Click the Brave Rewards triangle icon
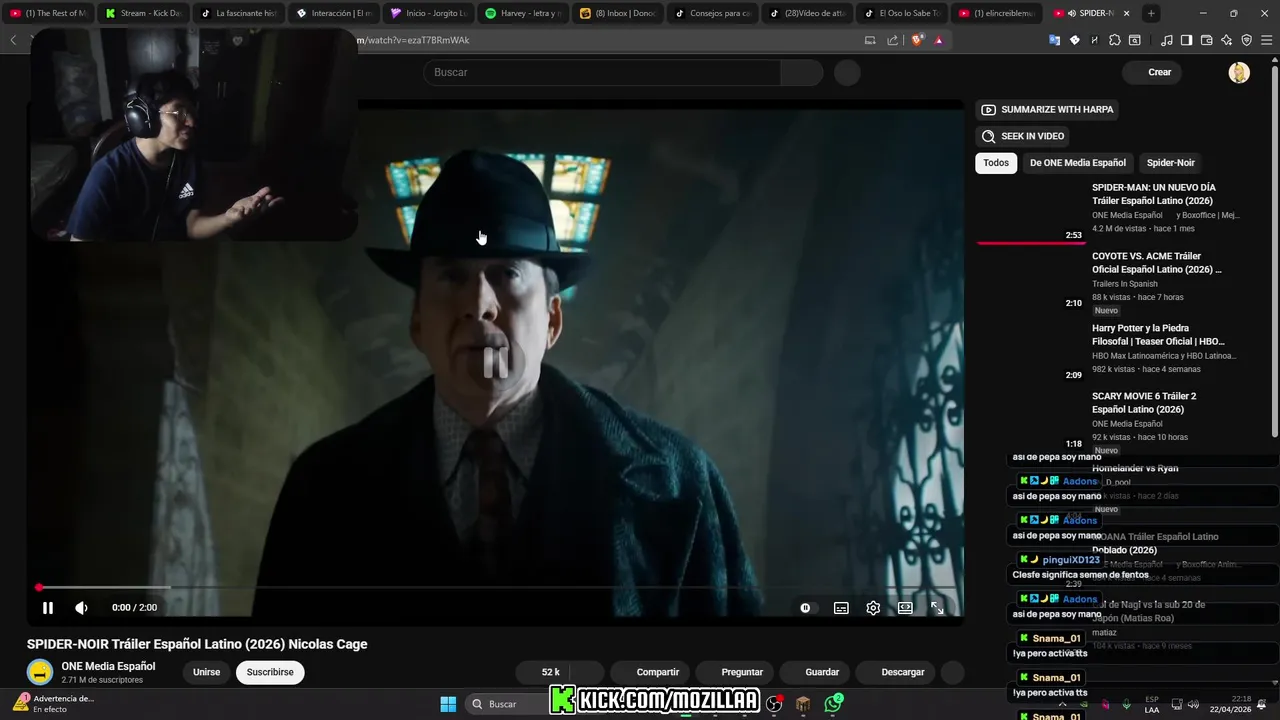The height and width of the screenshot is (720, 1280). click(x=938, y=40)
